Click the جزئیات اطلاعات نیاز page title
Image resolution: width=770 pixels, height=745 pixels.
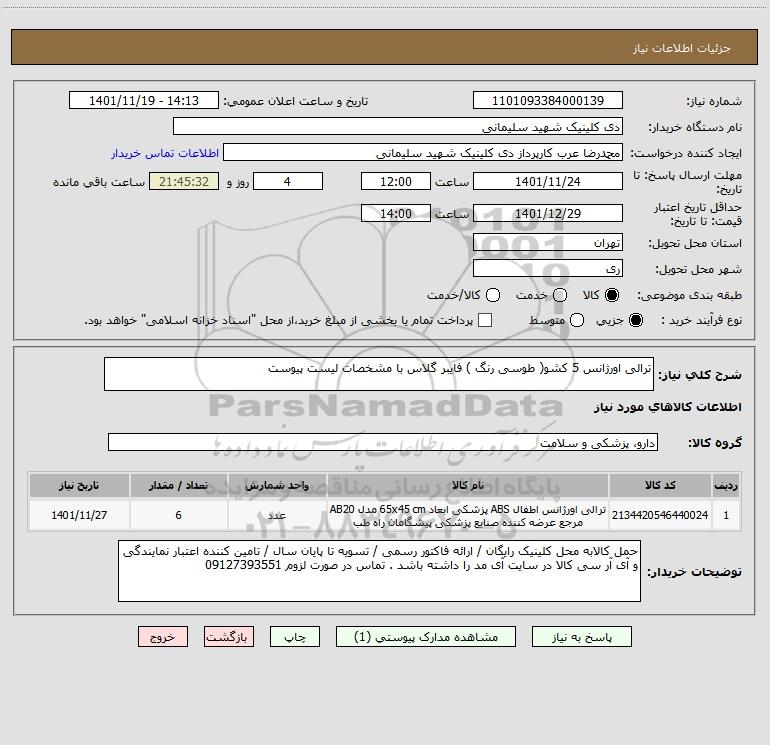click(x=682, y=48)
